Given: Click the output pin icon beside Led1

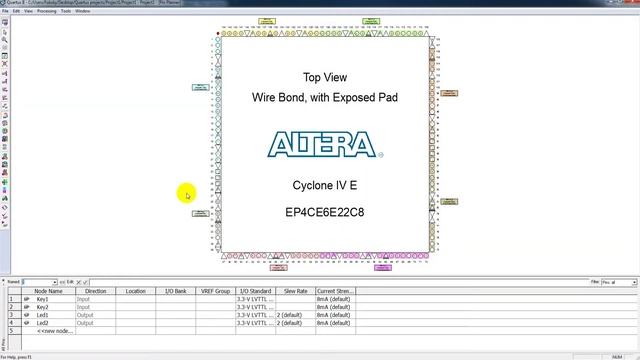Looking at the screenshot, I should tap(27, 315).
